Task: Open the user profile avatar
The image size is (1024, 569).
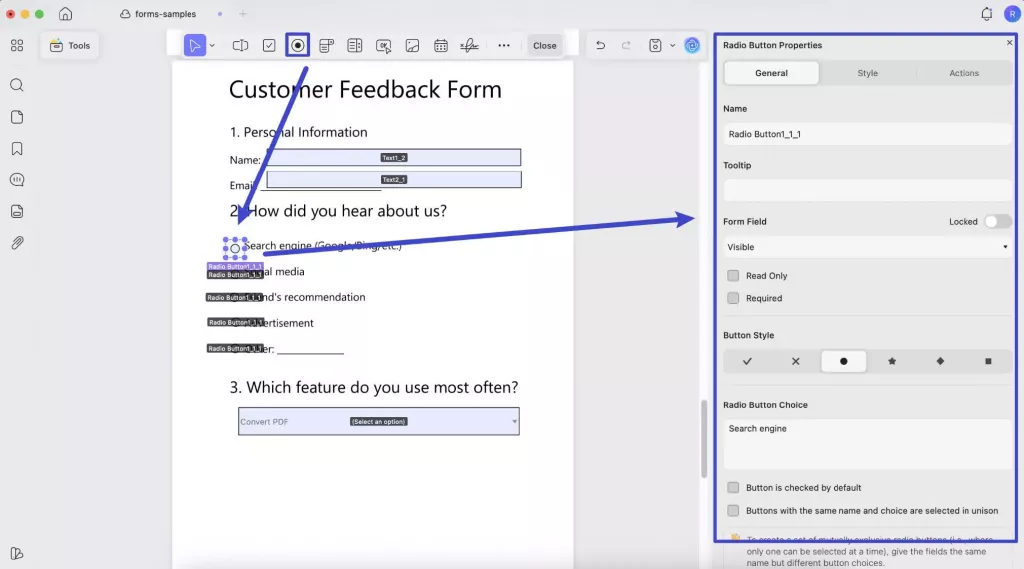Action: click(x=1012, y=14)
